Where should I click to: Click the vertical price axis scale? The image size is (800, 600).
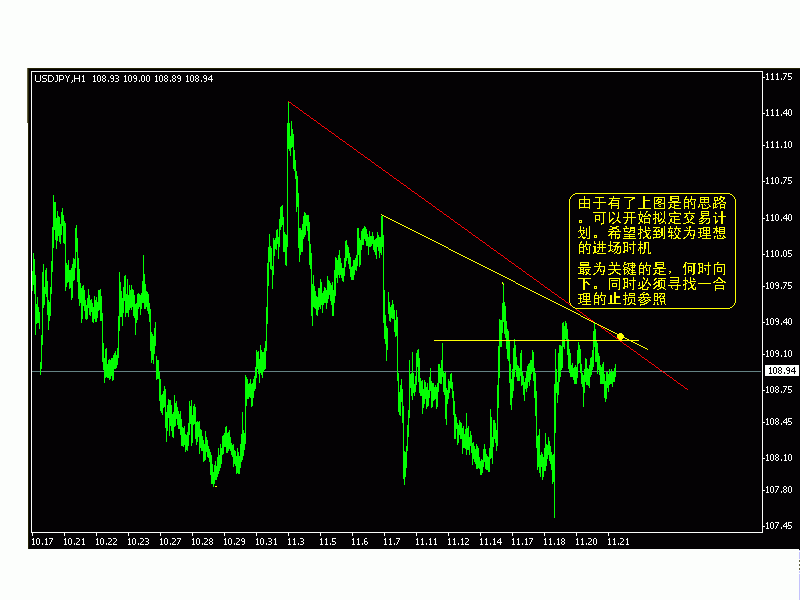778,300
